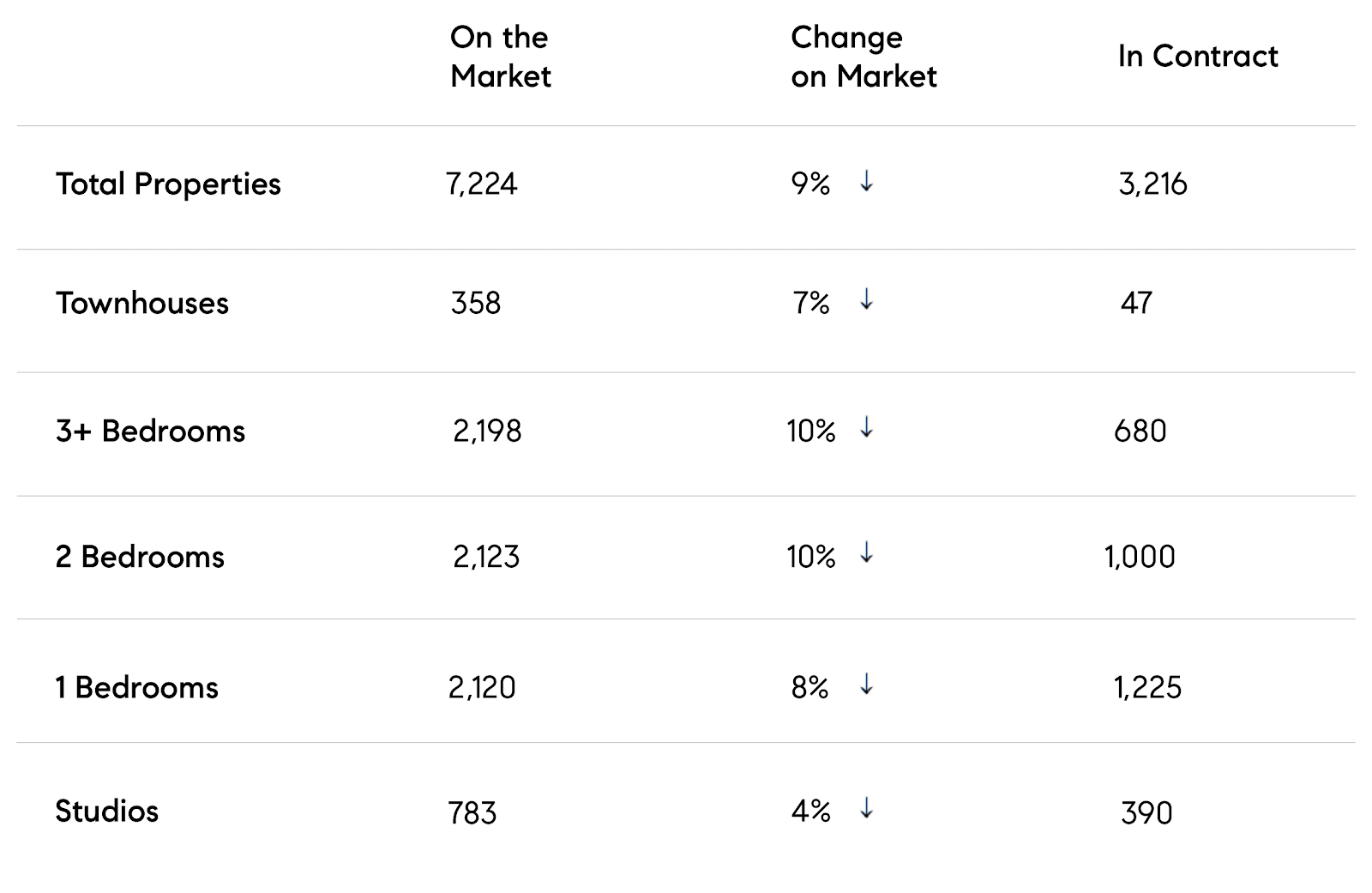1372x893 pixels.
Task: Click the 3,216 in-contract total value
Action: (1152, 184)
